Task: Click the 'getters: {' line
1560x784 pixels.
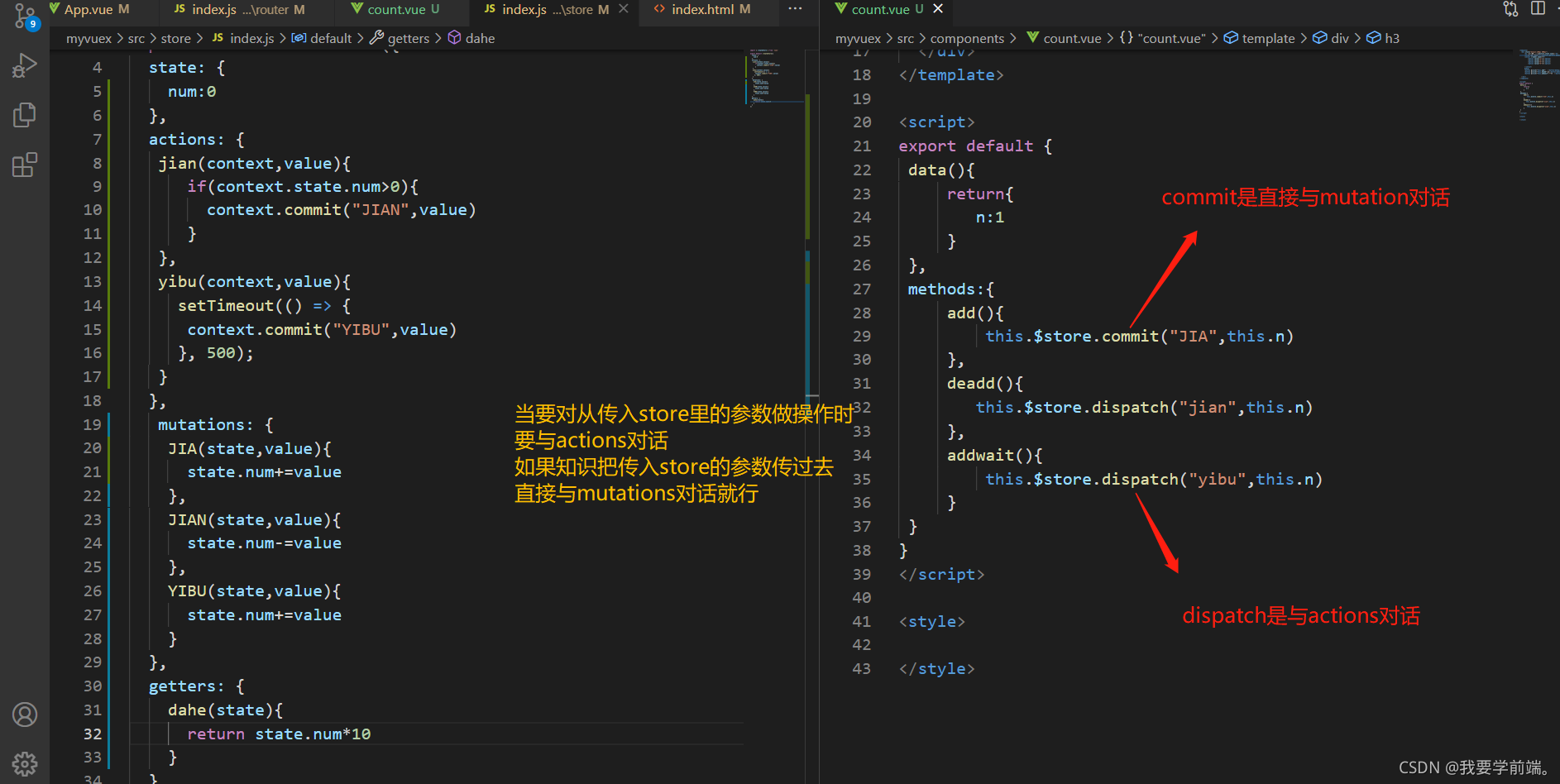Action: [197, 686]
